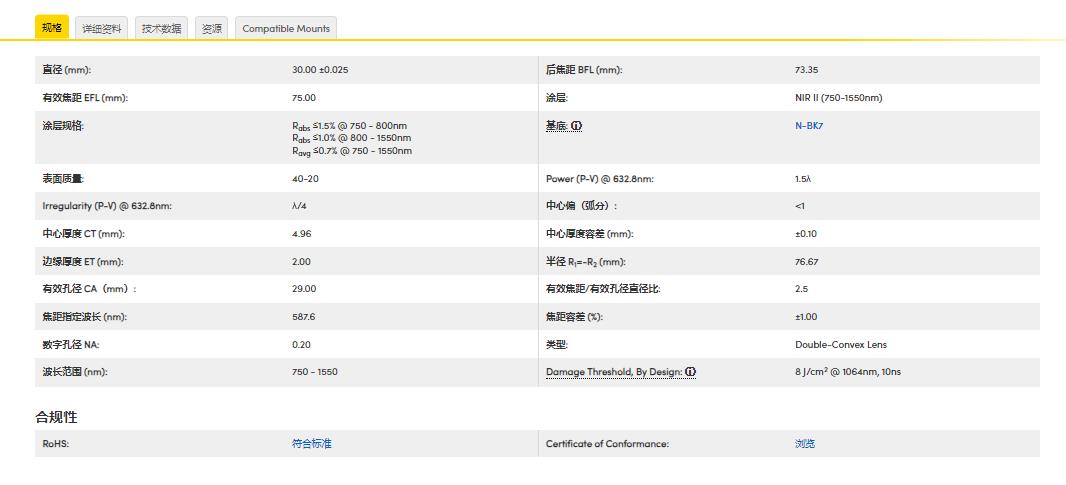The width and height of the screenshot is (1066, 485).
Task: Select the 规格 tab
Action: (51, 27)
